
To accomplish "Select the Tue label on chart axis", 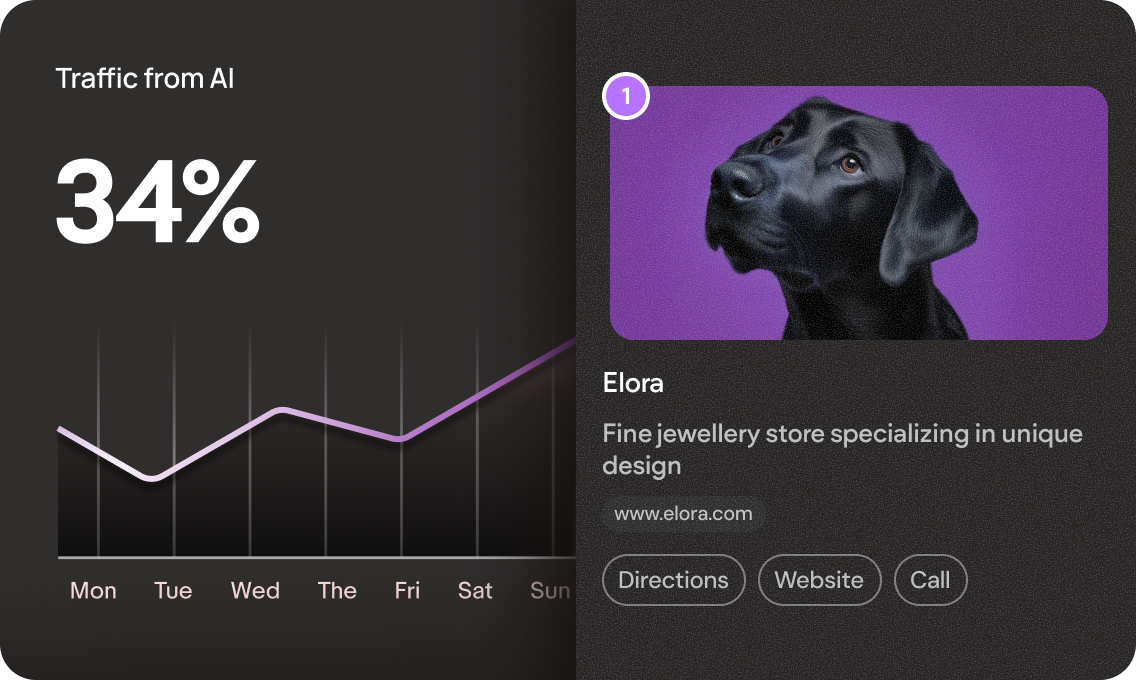I will click(x=173, y=590).
